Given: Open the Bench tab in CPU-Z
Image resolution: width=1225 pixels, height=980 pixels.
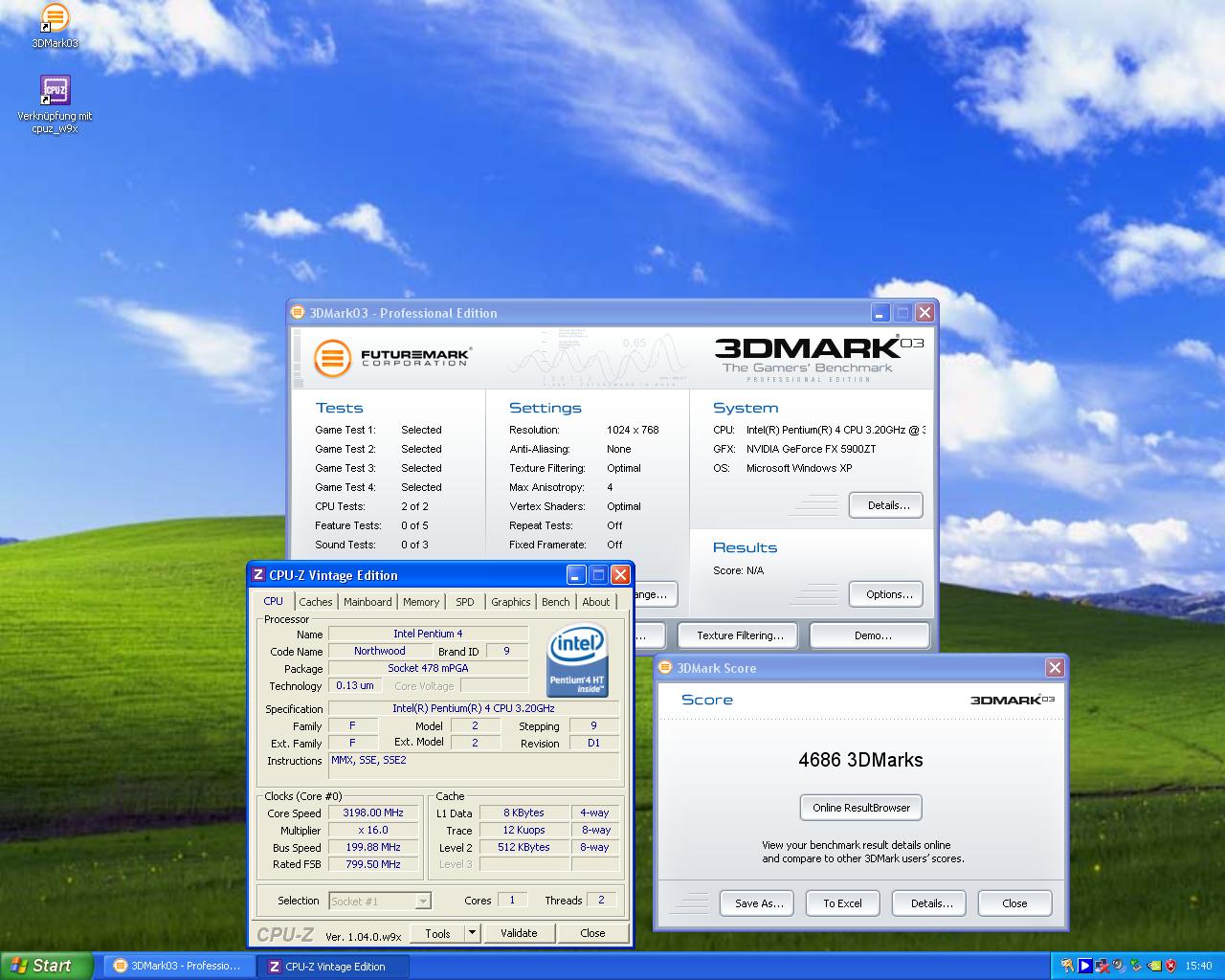Looking at the screenshot, I should pos(555,602).
